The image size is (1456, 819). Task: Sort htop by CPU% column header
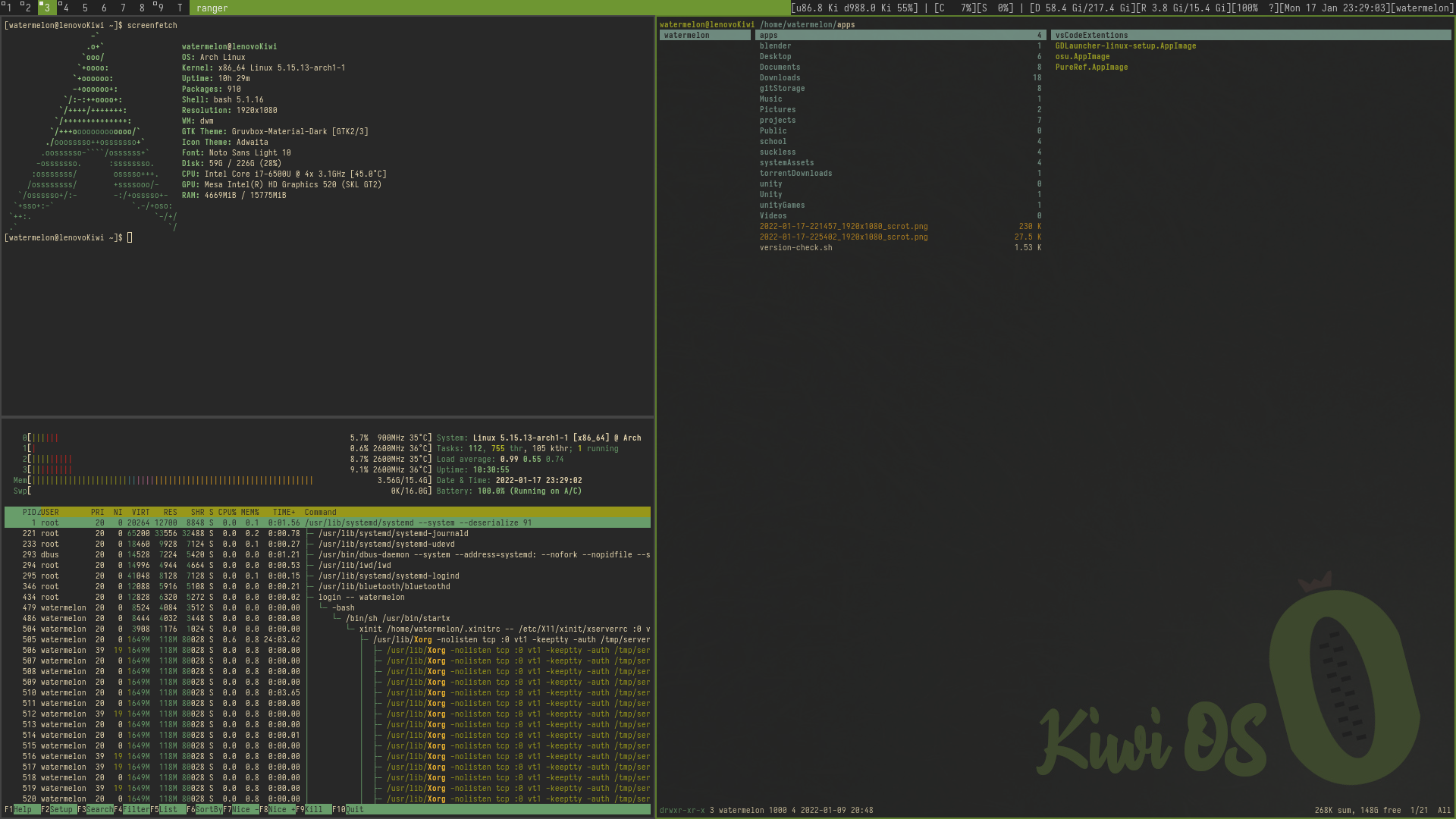click(x=227, y=513)
